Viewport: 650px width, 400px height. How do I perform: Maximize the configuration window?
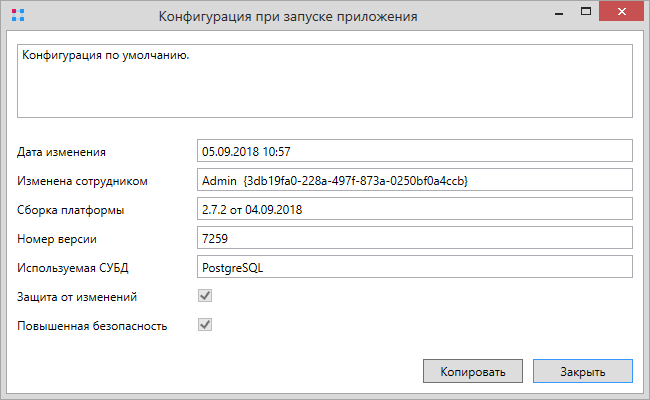click(586, 12)
